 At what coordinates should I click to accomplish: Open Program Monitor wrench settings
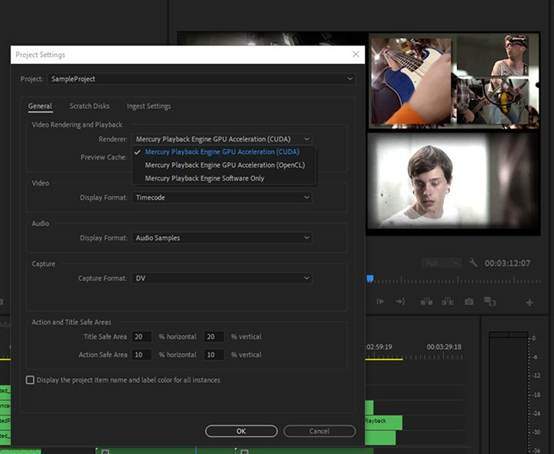[473, 263]
